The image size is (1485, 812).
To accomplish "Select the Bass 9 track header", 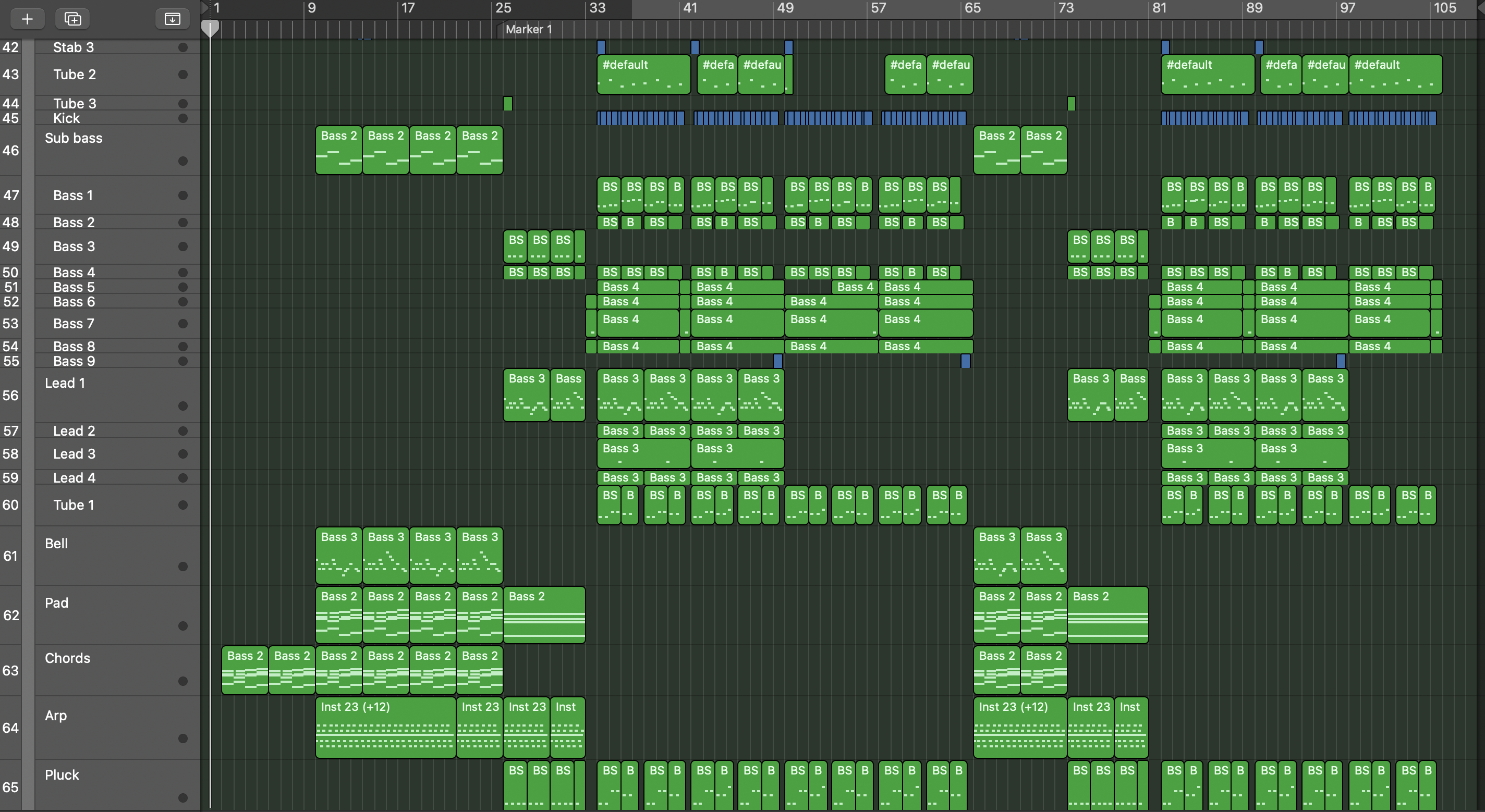I will point(117,361).
